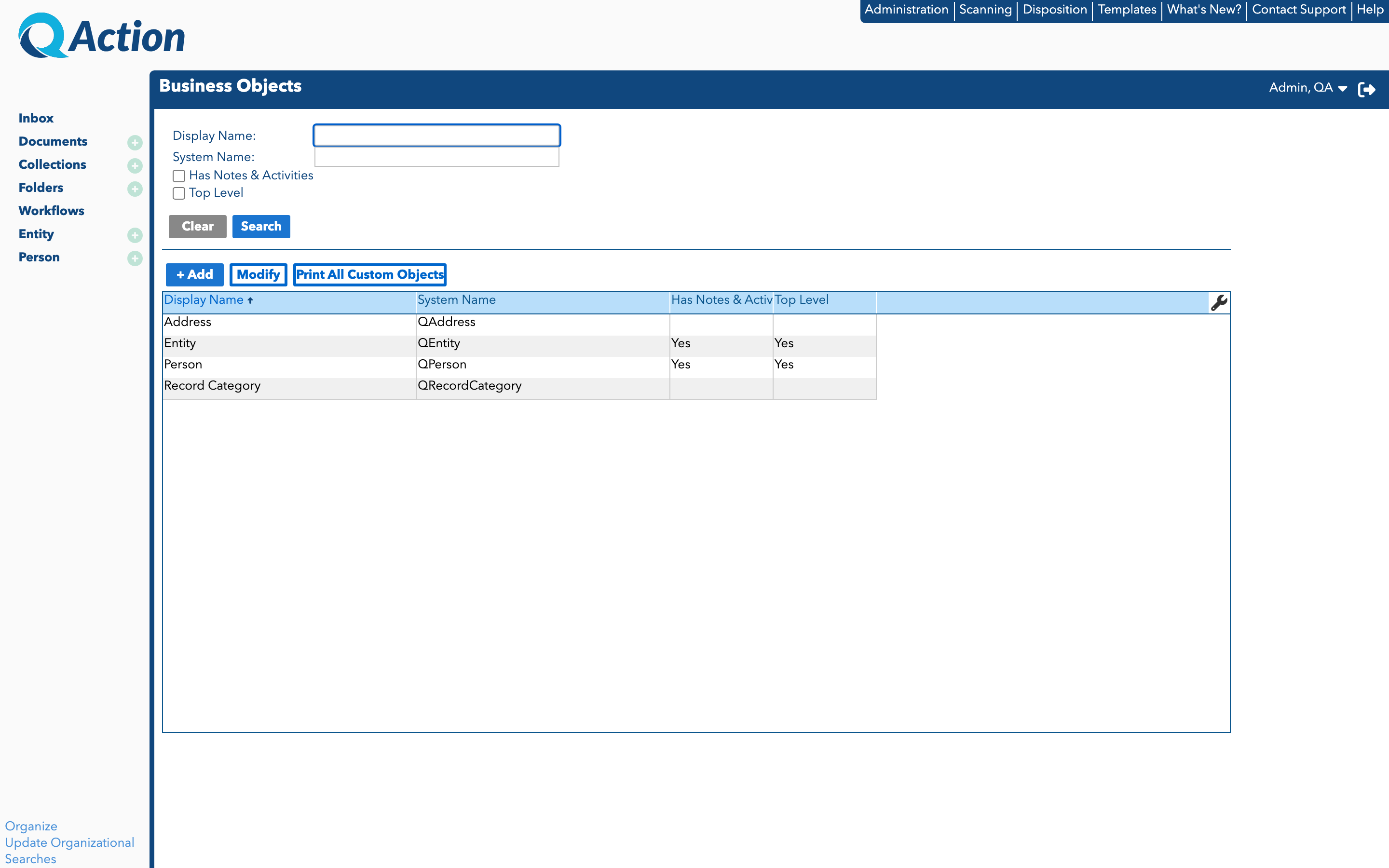Toggle Top Level checkbox
The height and width of the screenshot is (868, 1389).
tap(179, 193)
